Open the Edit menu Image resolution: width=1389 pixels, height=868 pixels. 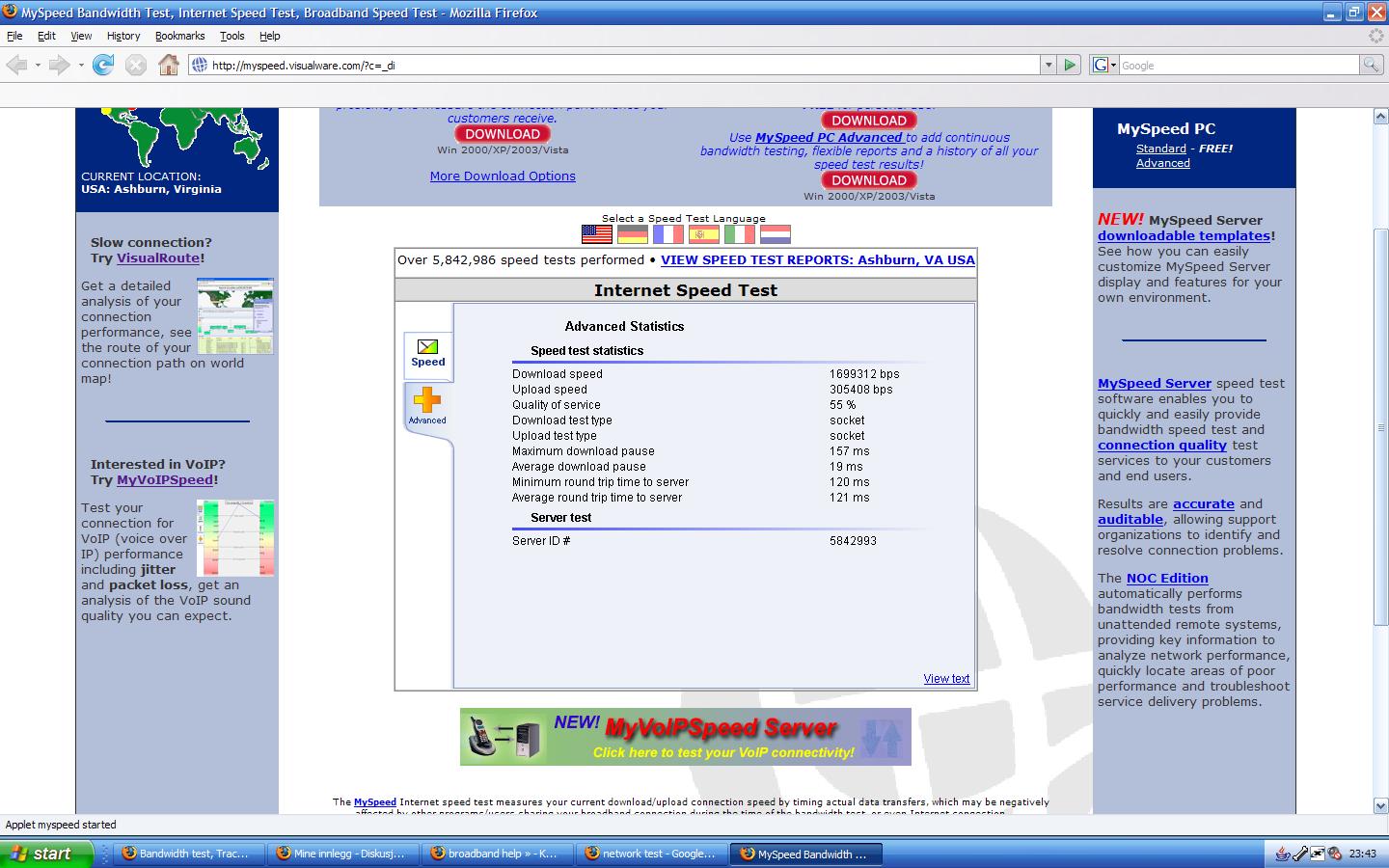46,36
